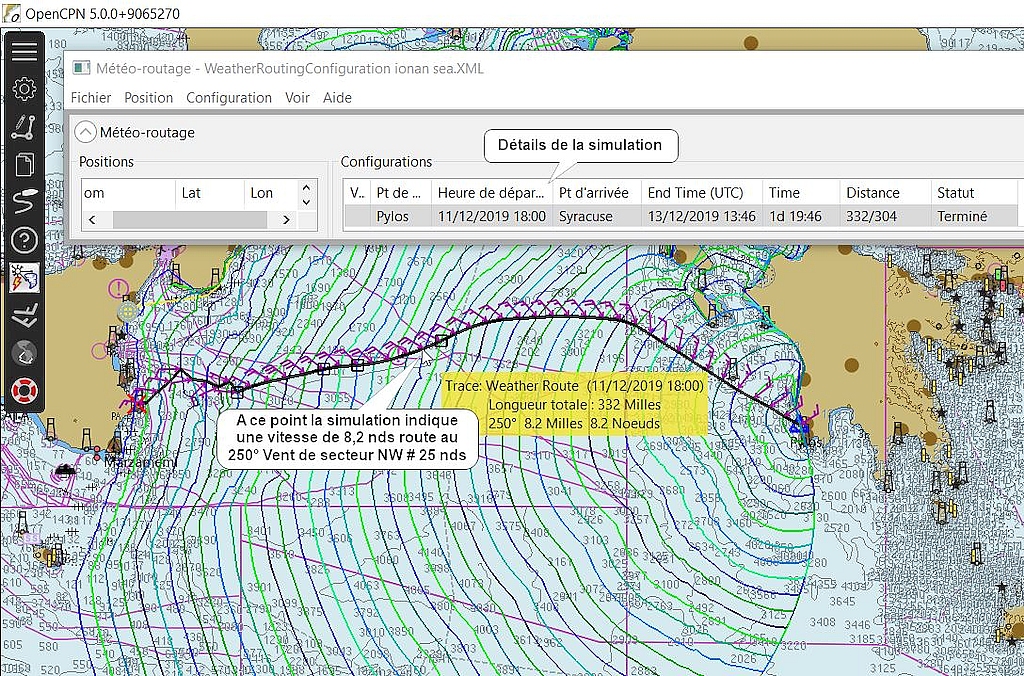The width and height of the screenshot is (1024, 676).
Task: Open the Weather Routing plugin icon
Action: click(x=24, y=277)
